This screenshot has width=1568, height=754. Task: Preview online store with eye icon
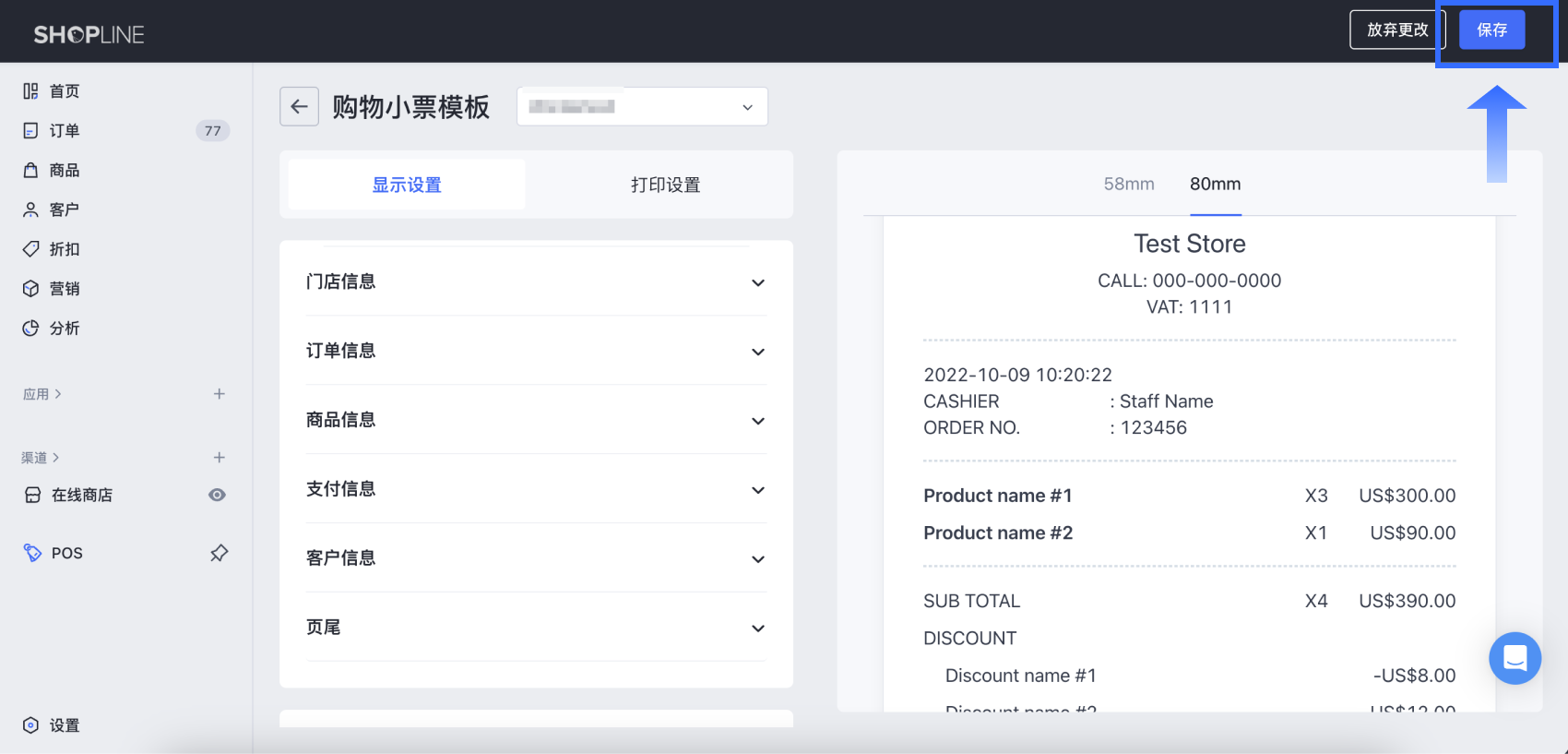click(x=217, y=495)
